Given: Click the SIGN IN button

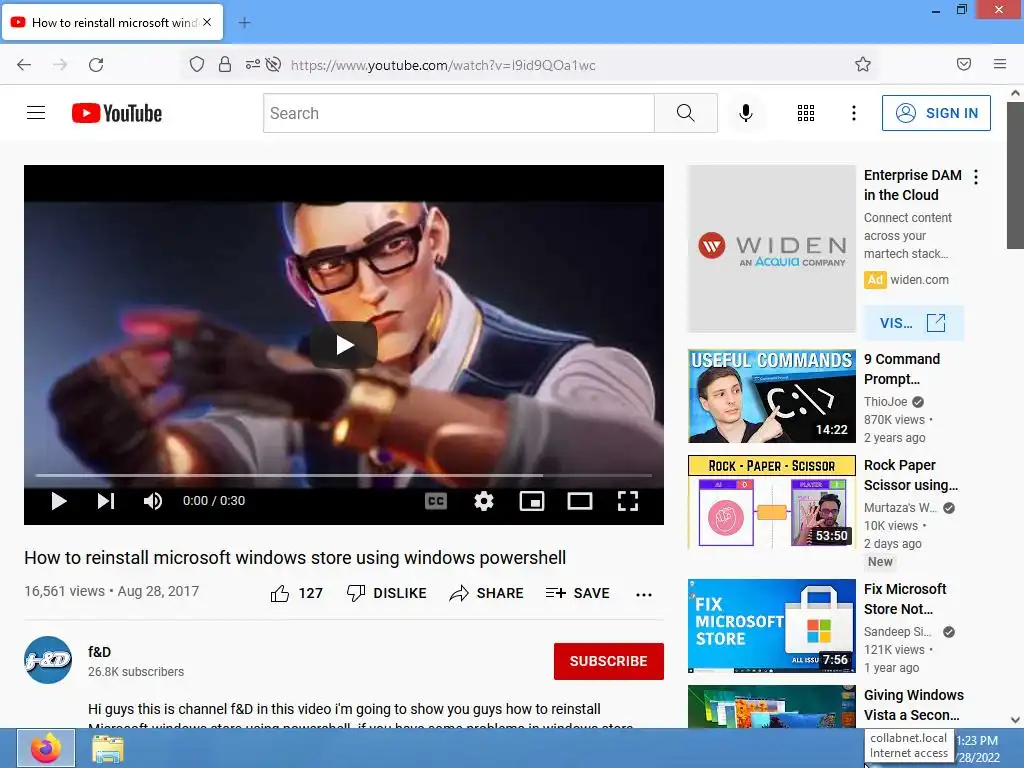Looking at the screenshot, I should point(936,113).
